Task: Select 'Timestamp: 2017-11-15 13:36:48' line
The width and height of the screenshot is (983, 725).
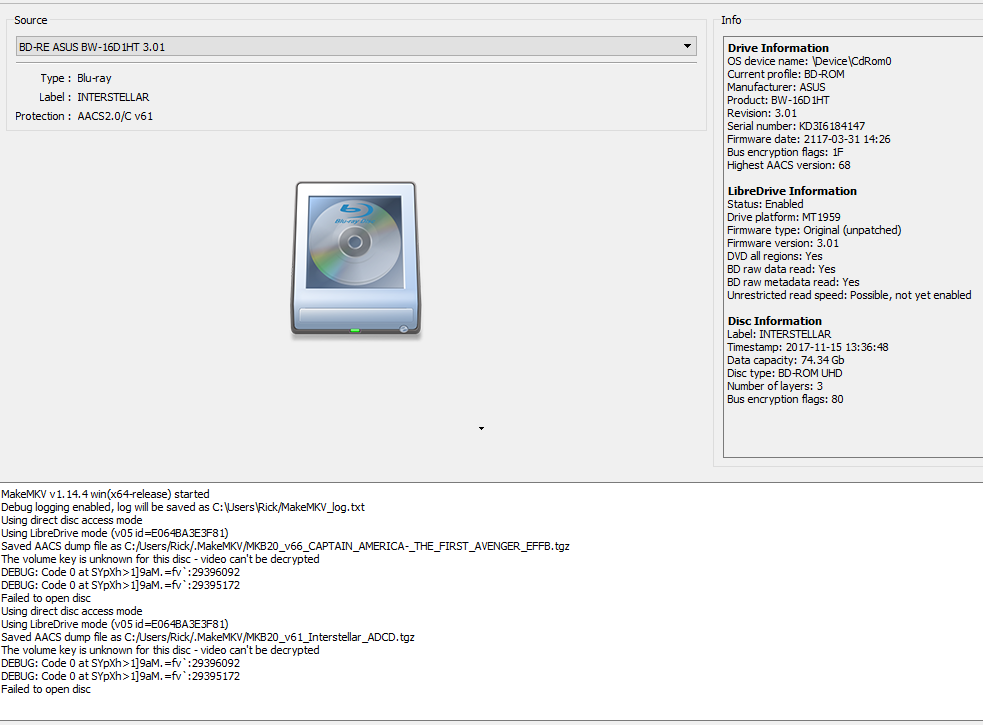Action: click(x=807, y=347)
